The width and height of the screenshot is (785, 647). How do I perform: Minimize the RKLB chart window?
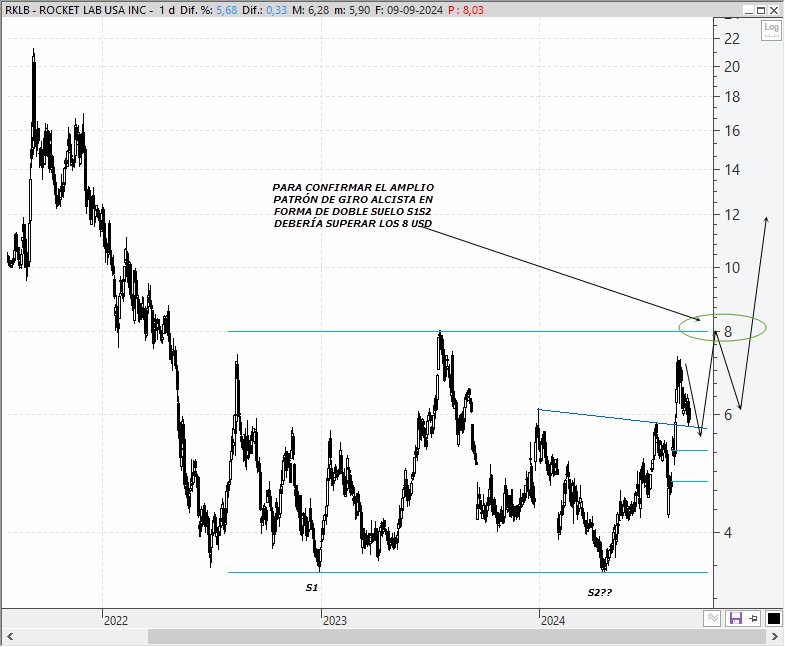pyautogui.click(x=749, y=10)
